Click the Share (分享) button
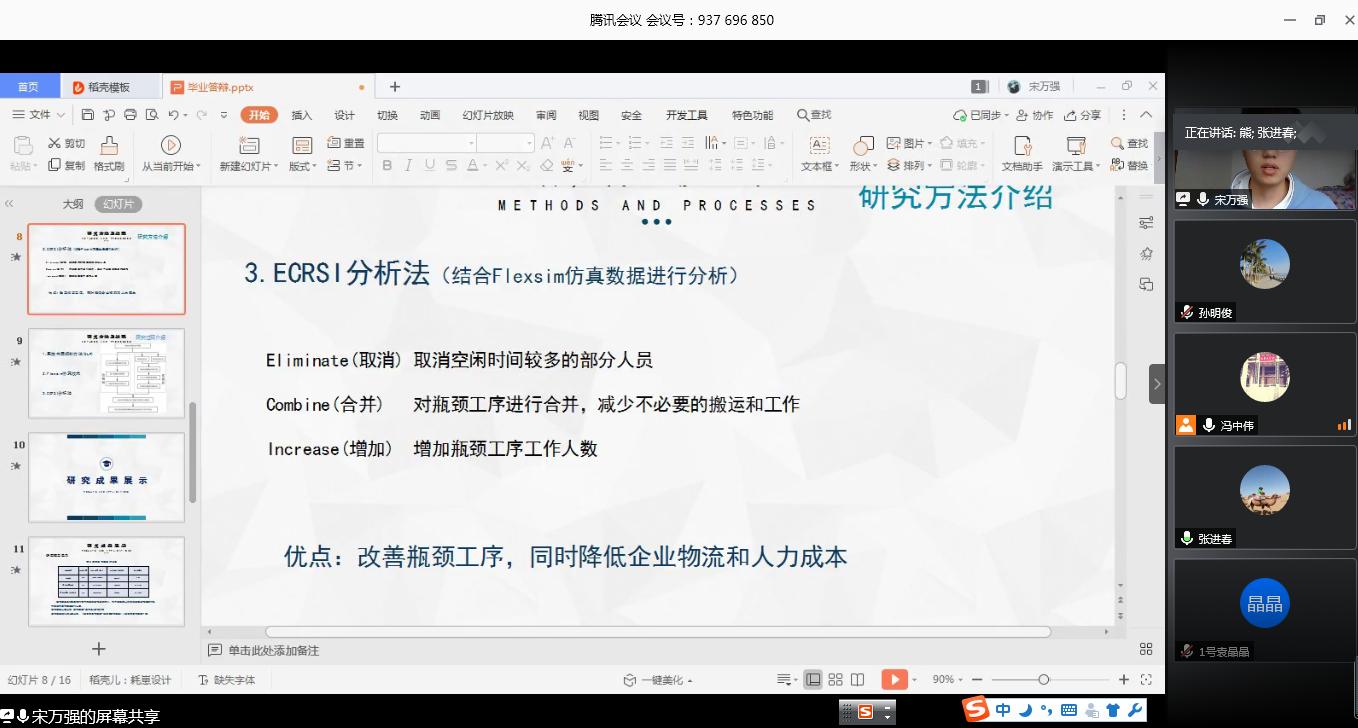Viewport: 1358px width, 728px height. [1083, 115]
